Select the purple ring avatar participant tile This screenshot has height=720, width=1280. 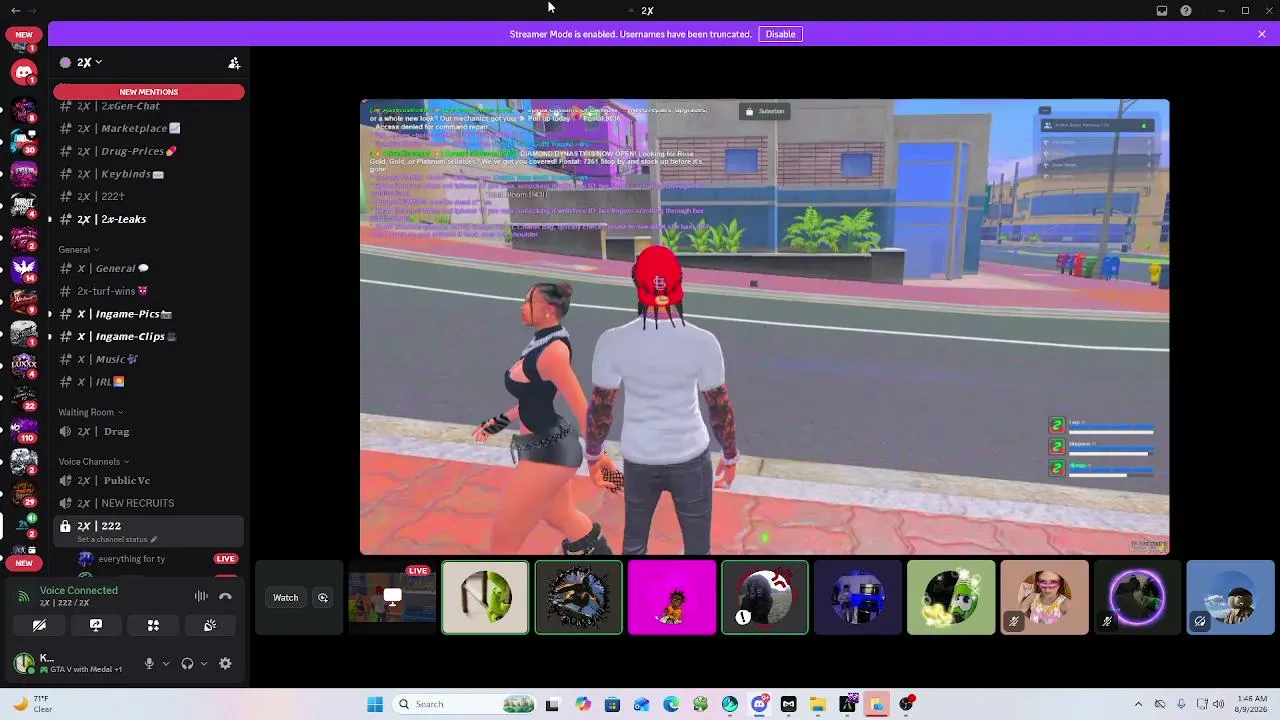(1137, 598)
